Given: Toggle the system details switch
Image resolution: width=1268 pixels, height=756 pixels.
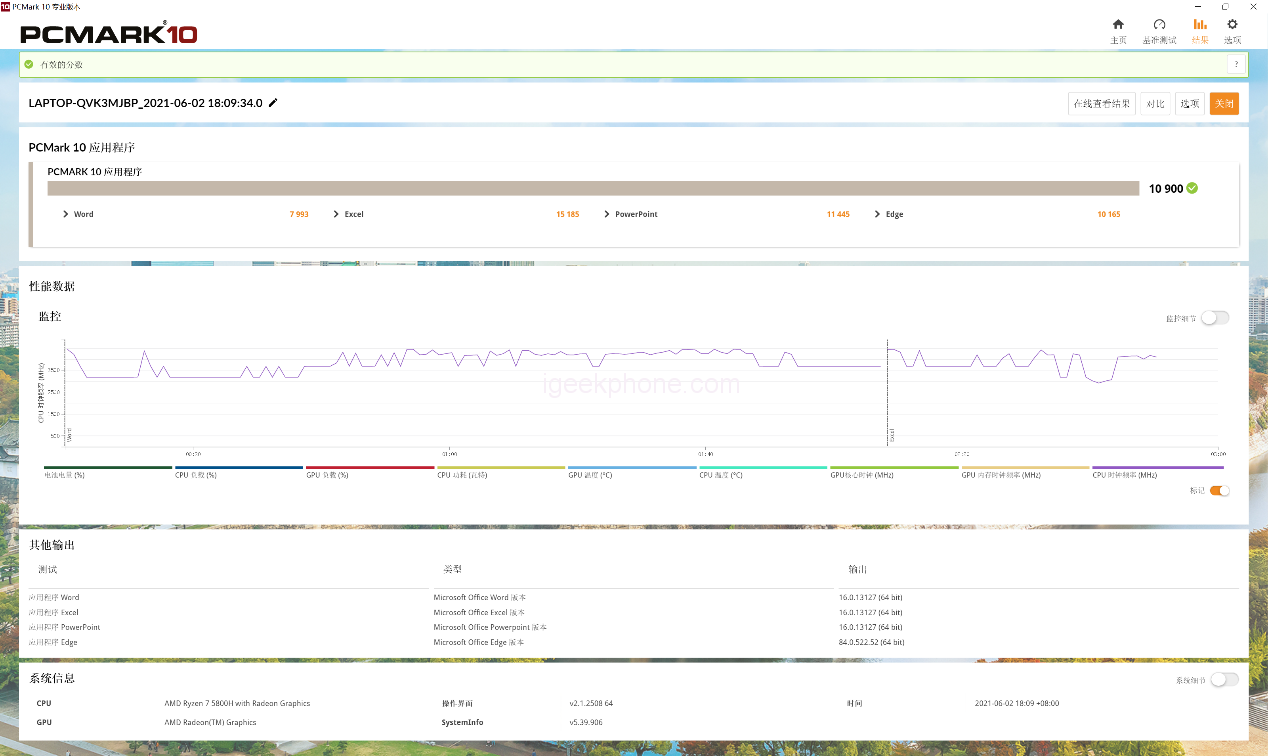Looking at the screenshot, I should coord(1224,680).
